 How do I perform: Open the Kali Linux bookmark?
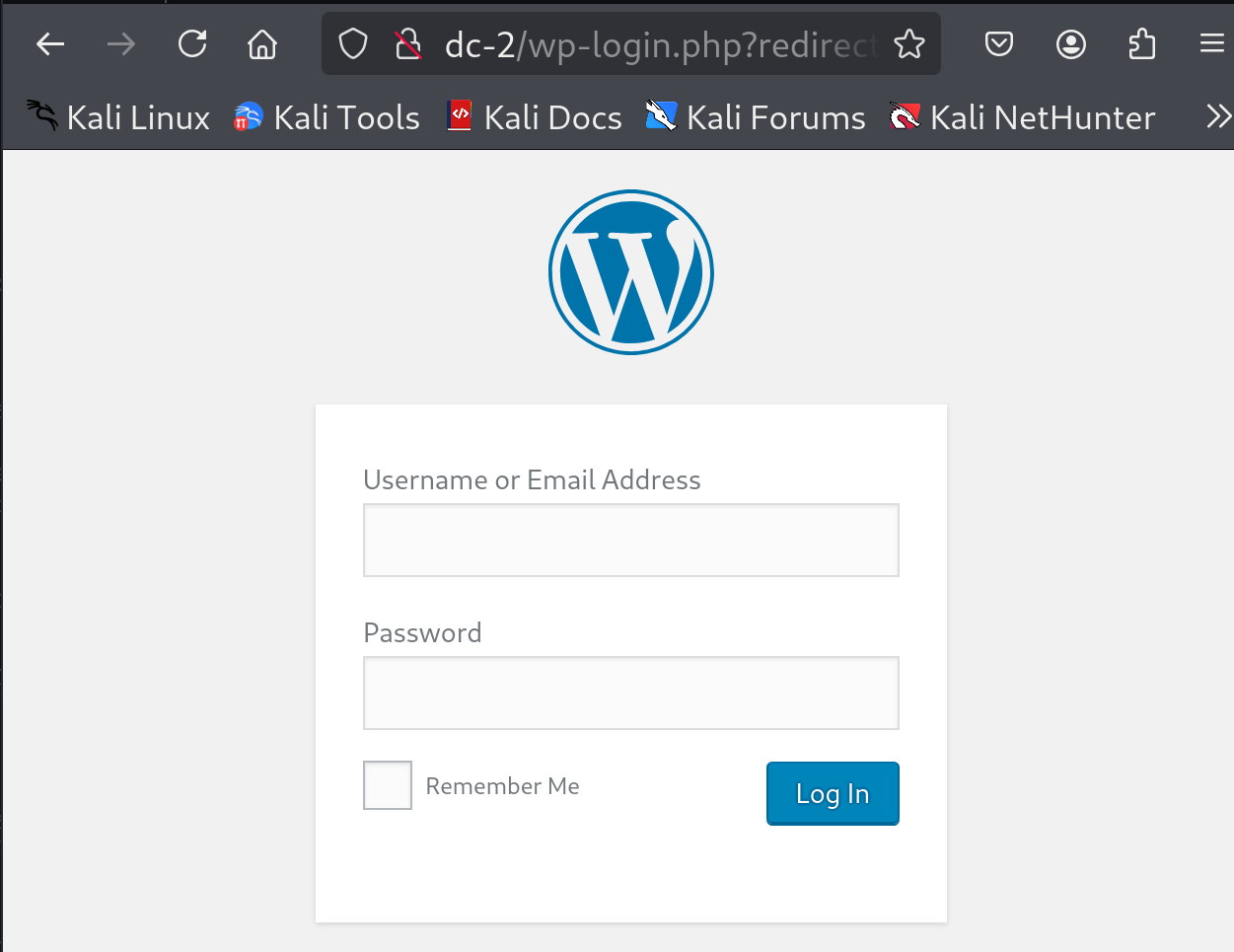118,117
